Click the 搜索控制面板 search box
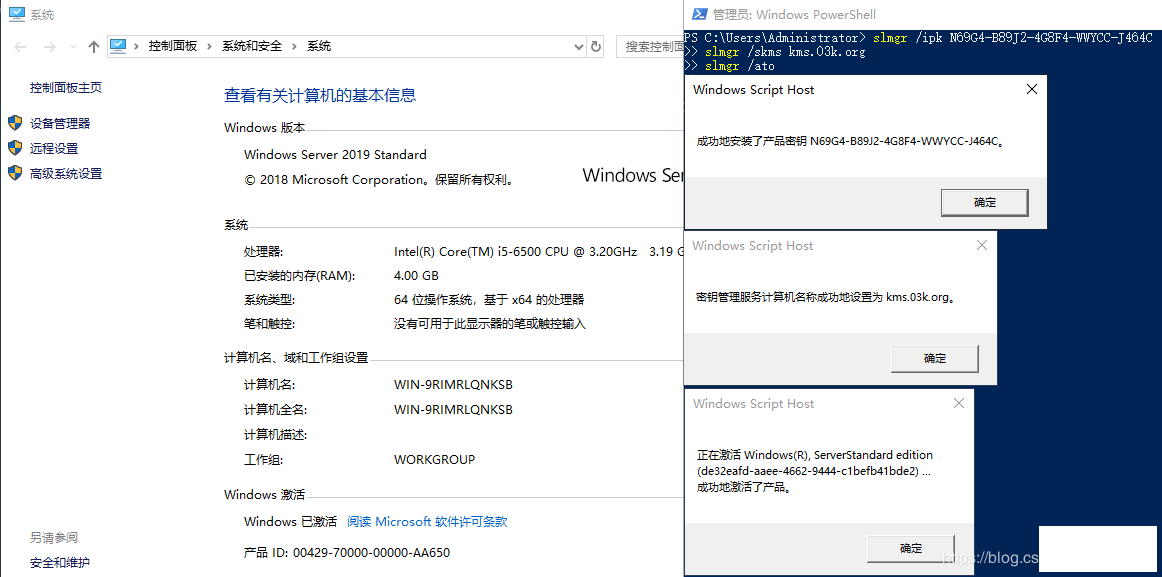The width and height of the screenshot is (1162, 577). tap(650, 47)
